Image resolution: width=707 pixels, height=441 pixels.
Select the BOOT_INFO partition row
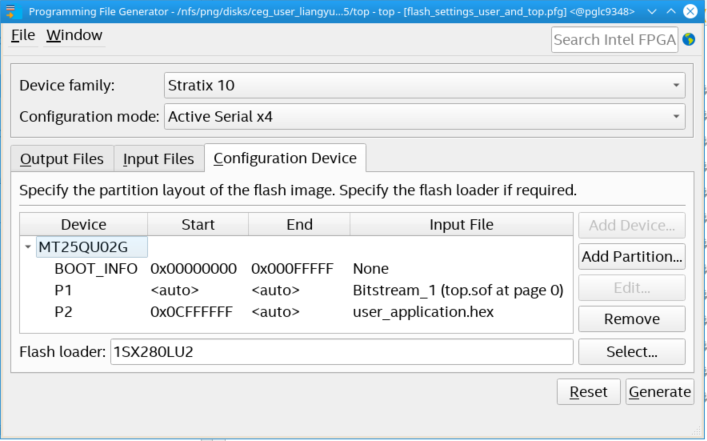pos(96,269)
